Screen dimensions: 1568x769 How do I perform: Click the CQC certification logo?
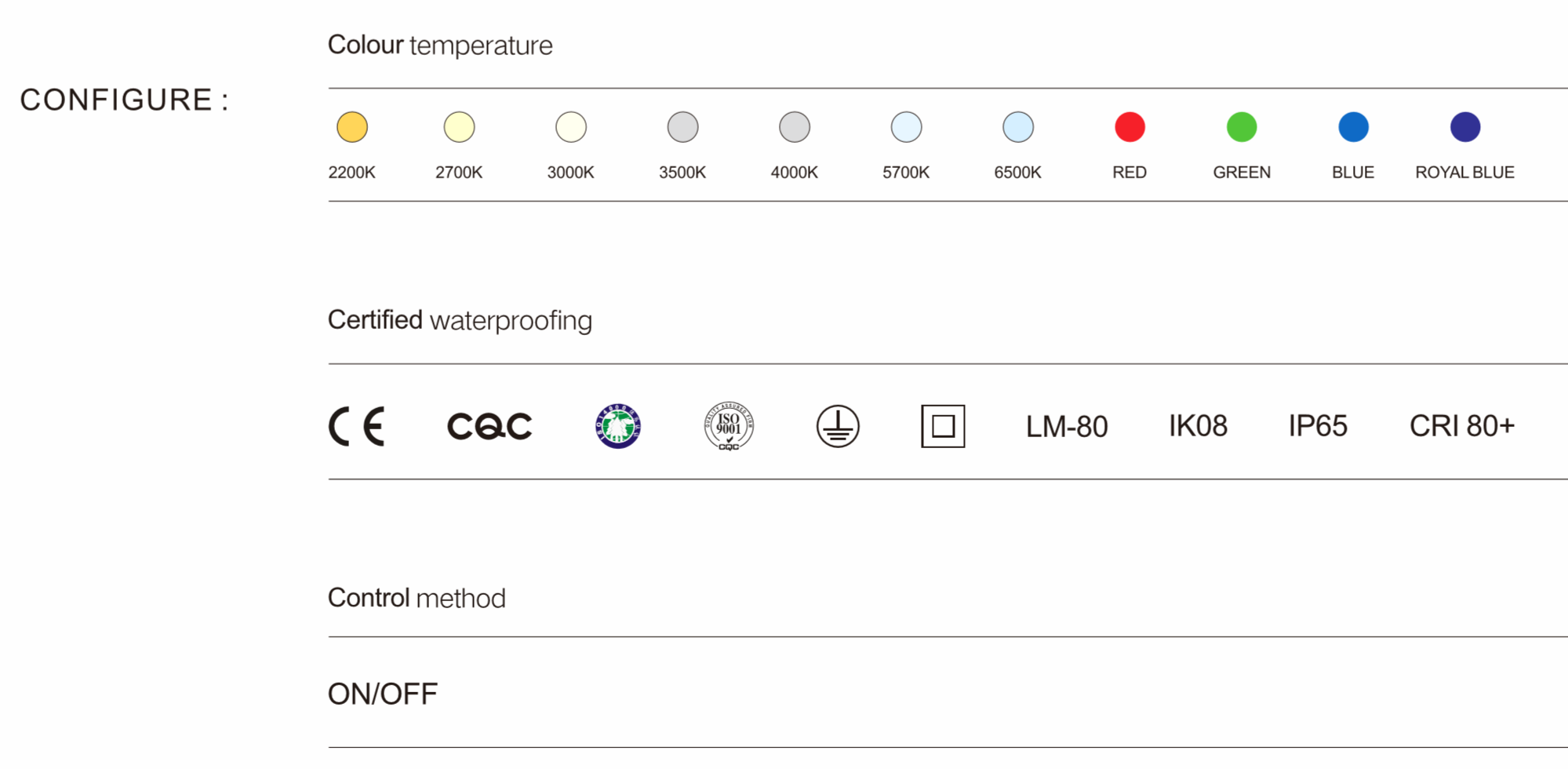(489, 426)
